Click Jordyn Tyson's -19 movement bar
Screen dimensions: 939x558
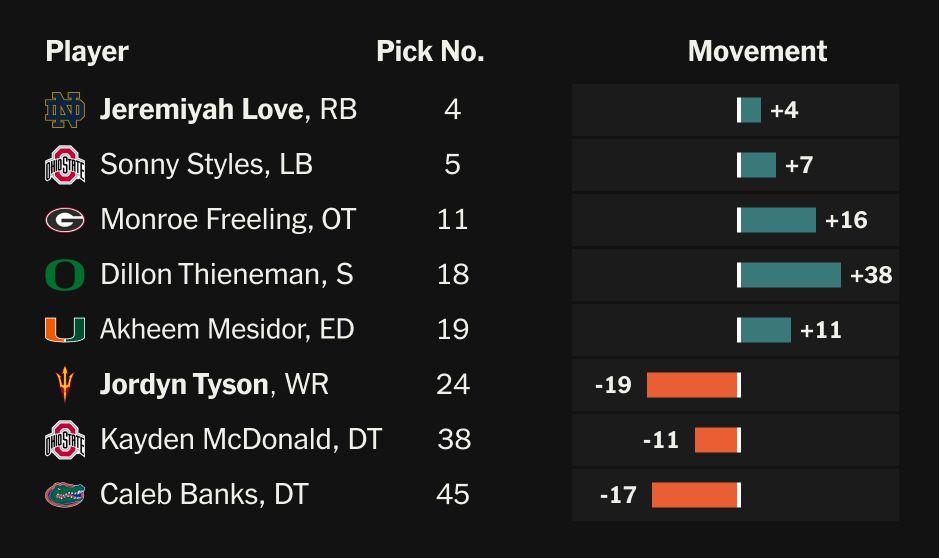[691, 385]
